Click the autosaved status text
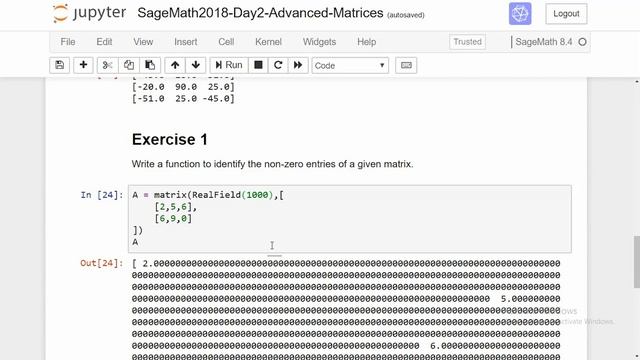Screen dimensions: 640x360 406,15
